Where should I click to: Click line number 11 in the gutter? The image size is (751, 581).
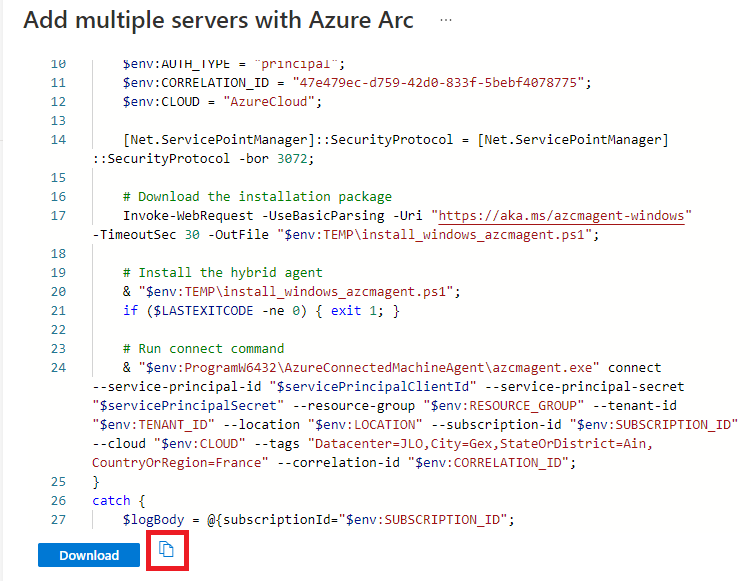coord(58,82)
